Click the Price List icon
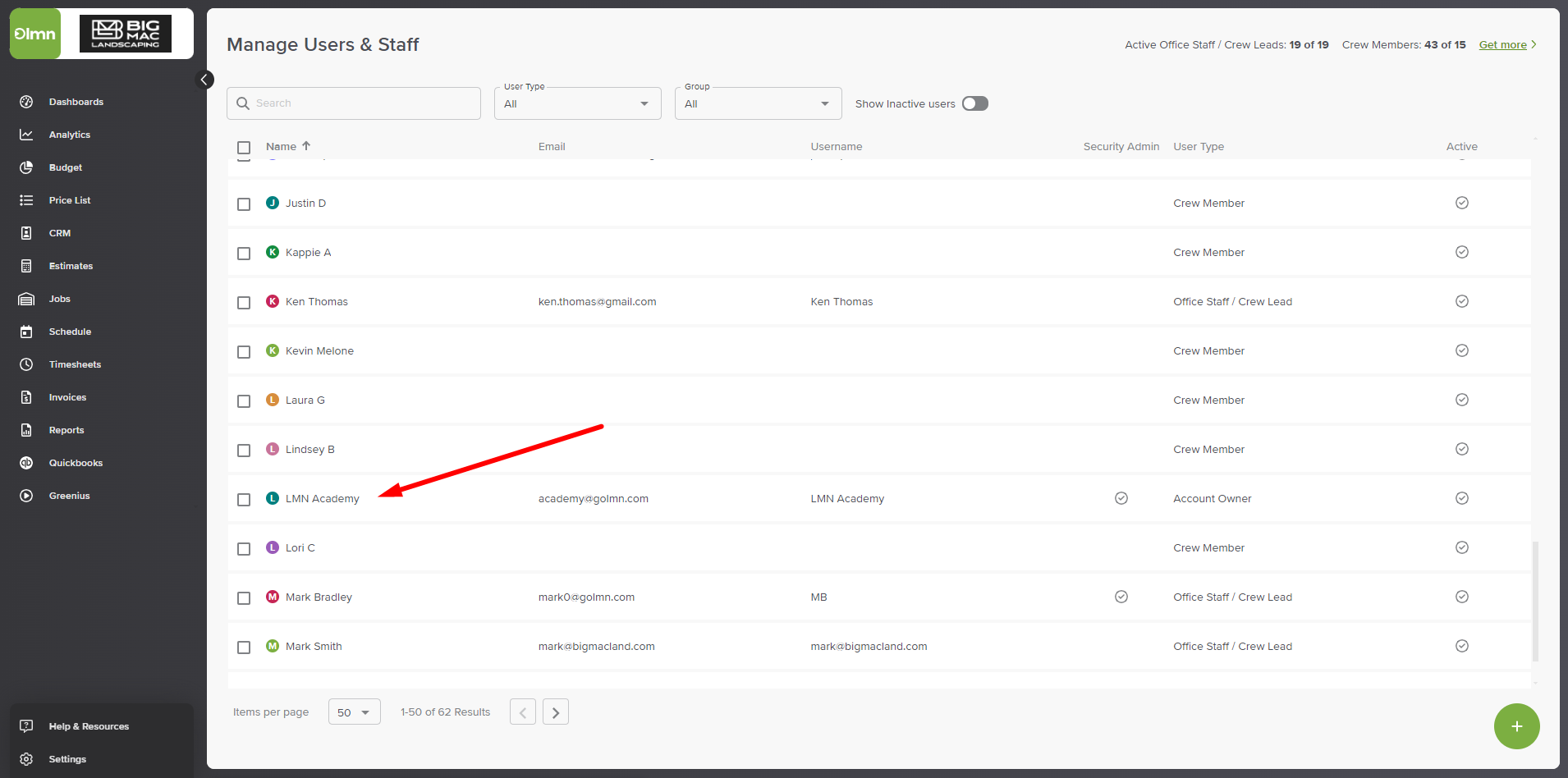1568x778 pixels. [26, 200]
